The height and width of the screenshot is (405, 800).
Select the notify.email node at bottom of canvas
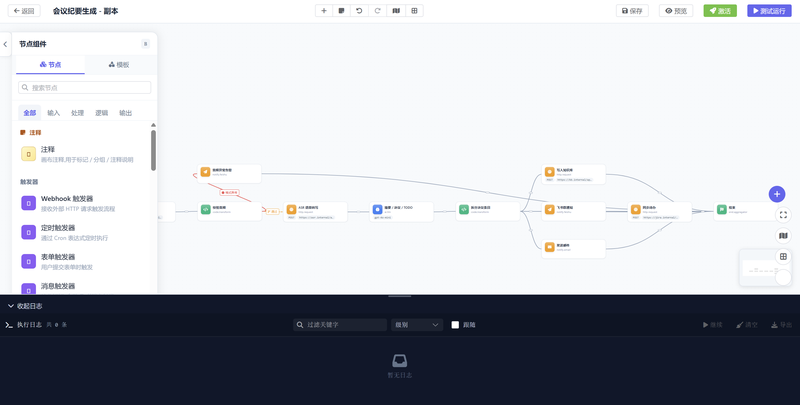pos(573,249)
